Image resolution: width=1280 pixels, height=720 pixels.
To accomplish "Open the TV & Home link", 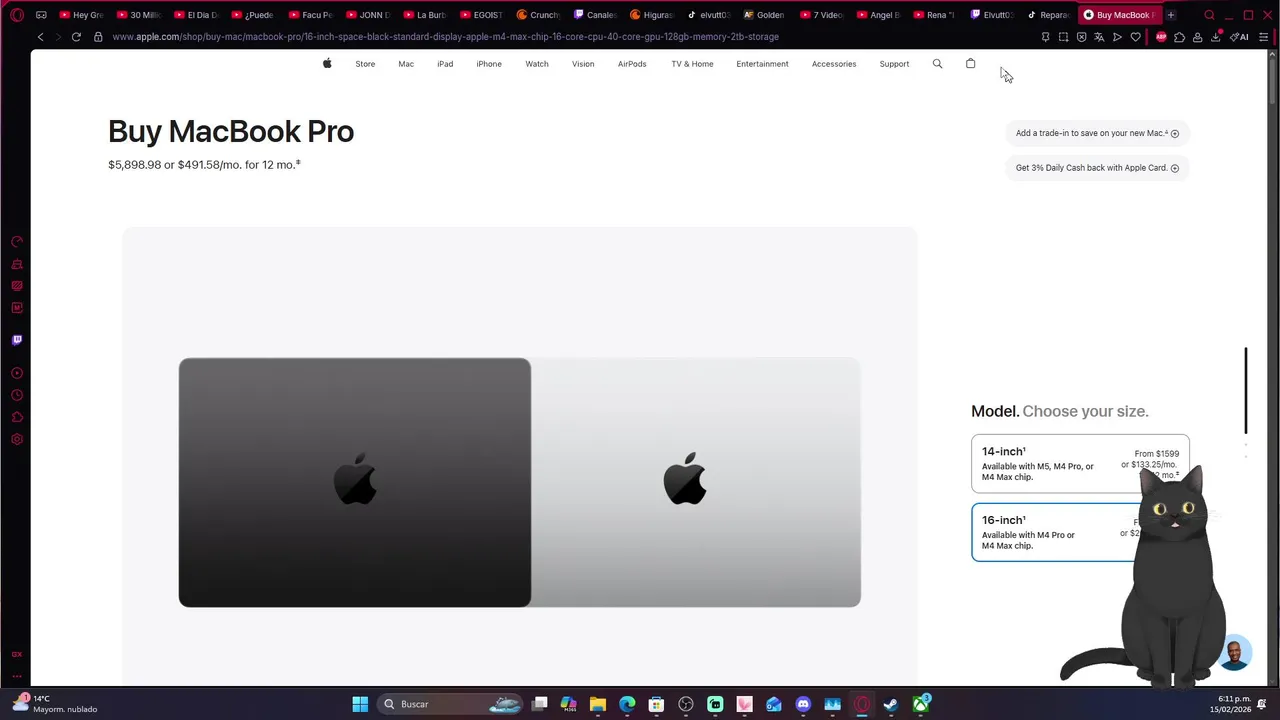I will pyautogui.click(x=692, y=64).
